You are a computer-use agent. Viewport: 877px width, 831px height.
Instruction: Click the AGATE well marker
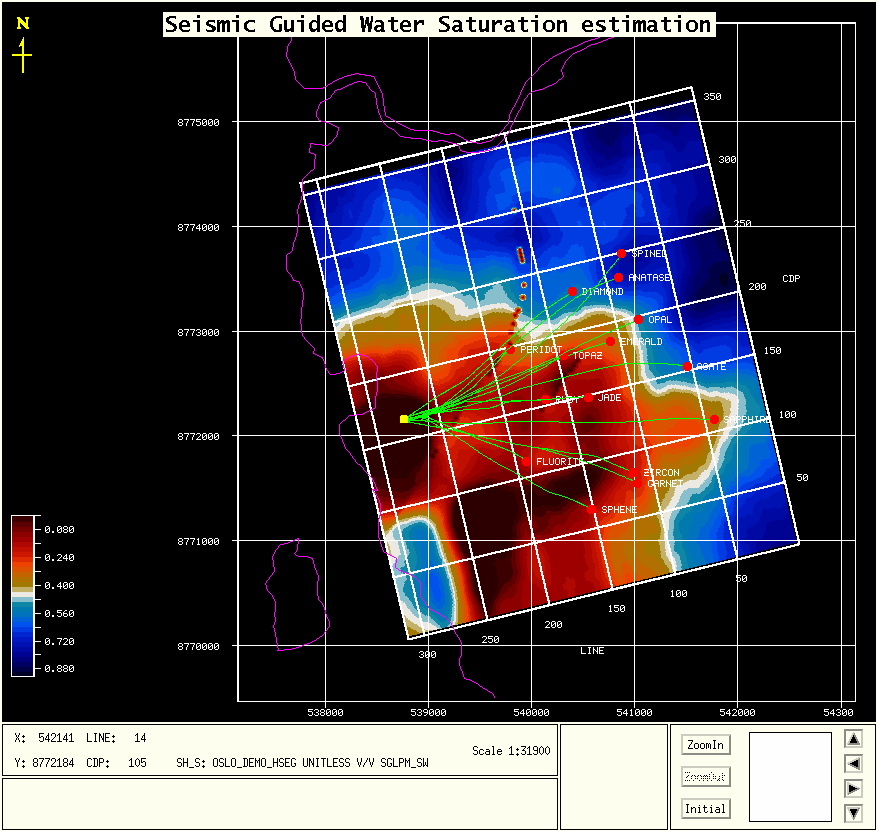point(688,367)
